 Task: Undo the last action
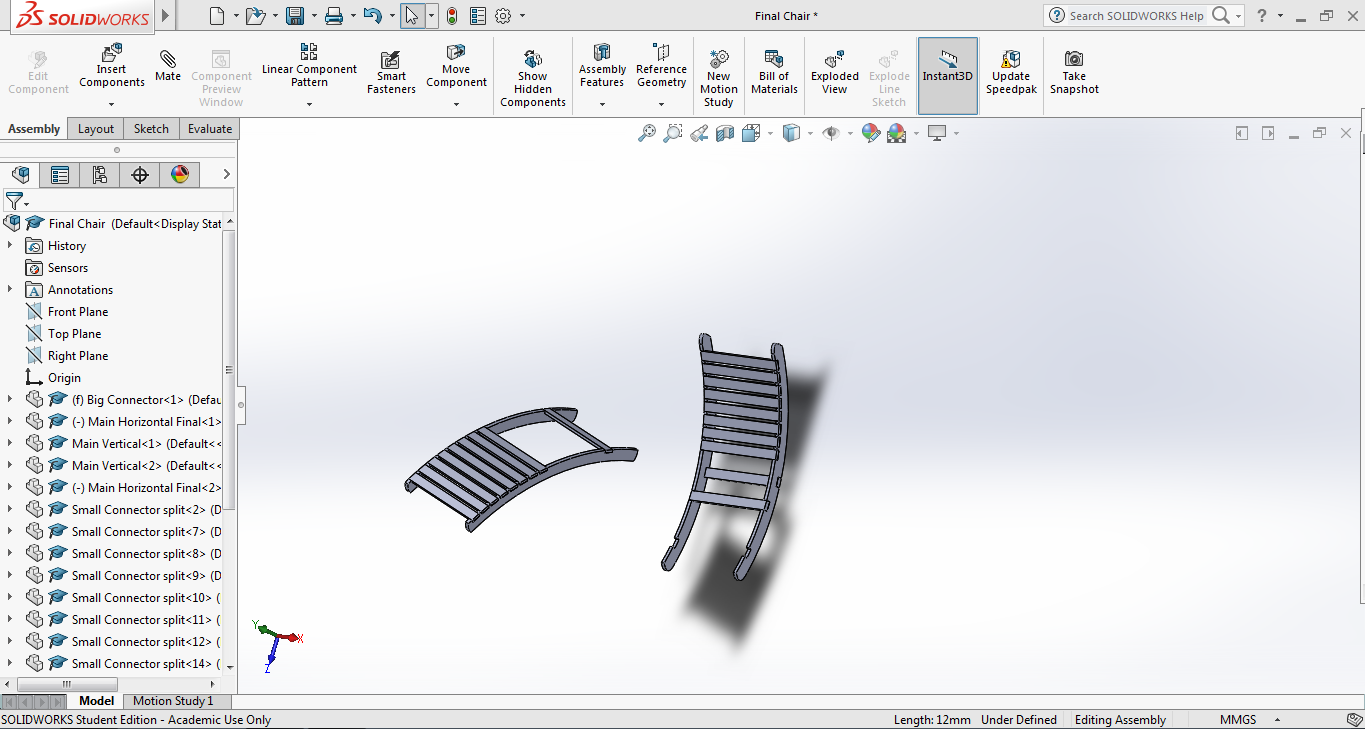click(x=372, y=16)
